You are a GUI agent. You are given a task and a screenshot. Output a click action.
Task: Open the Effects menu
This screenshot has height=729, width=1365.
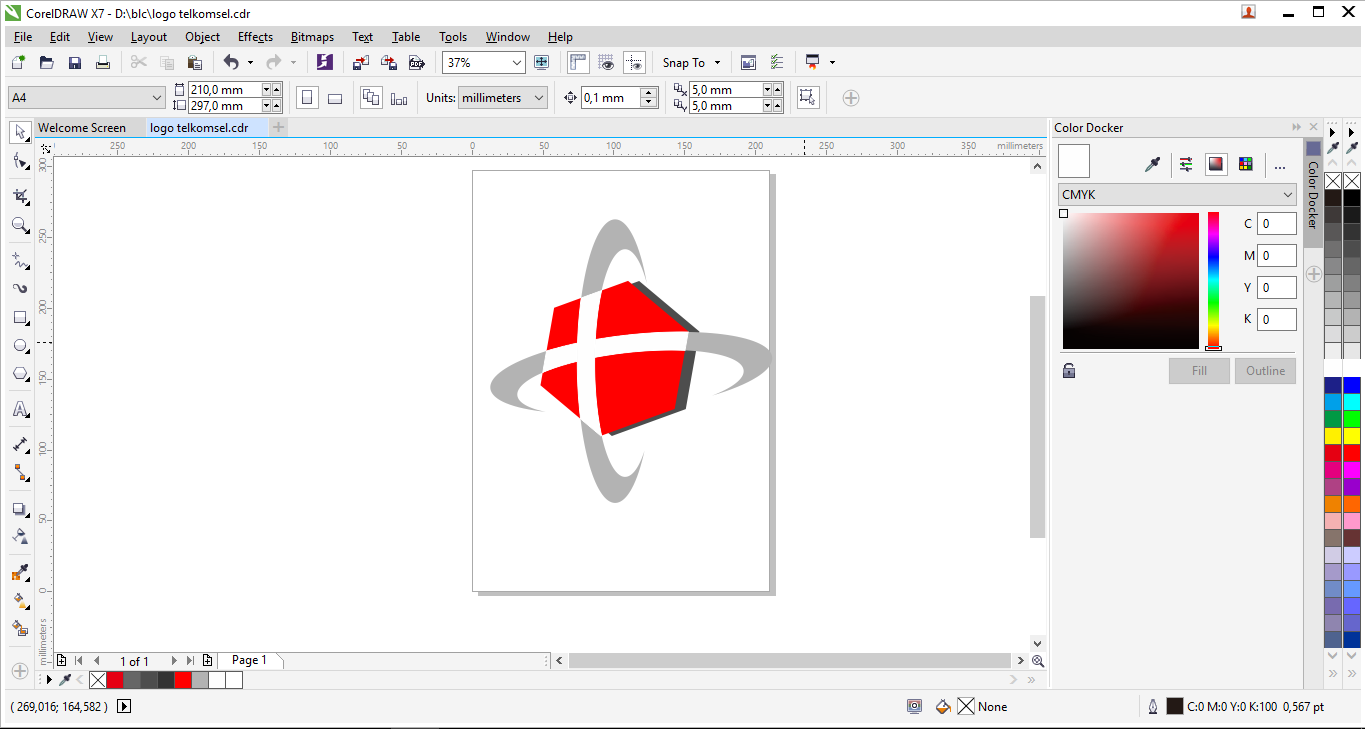[x=255, y=37]
